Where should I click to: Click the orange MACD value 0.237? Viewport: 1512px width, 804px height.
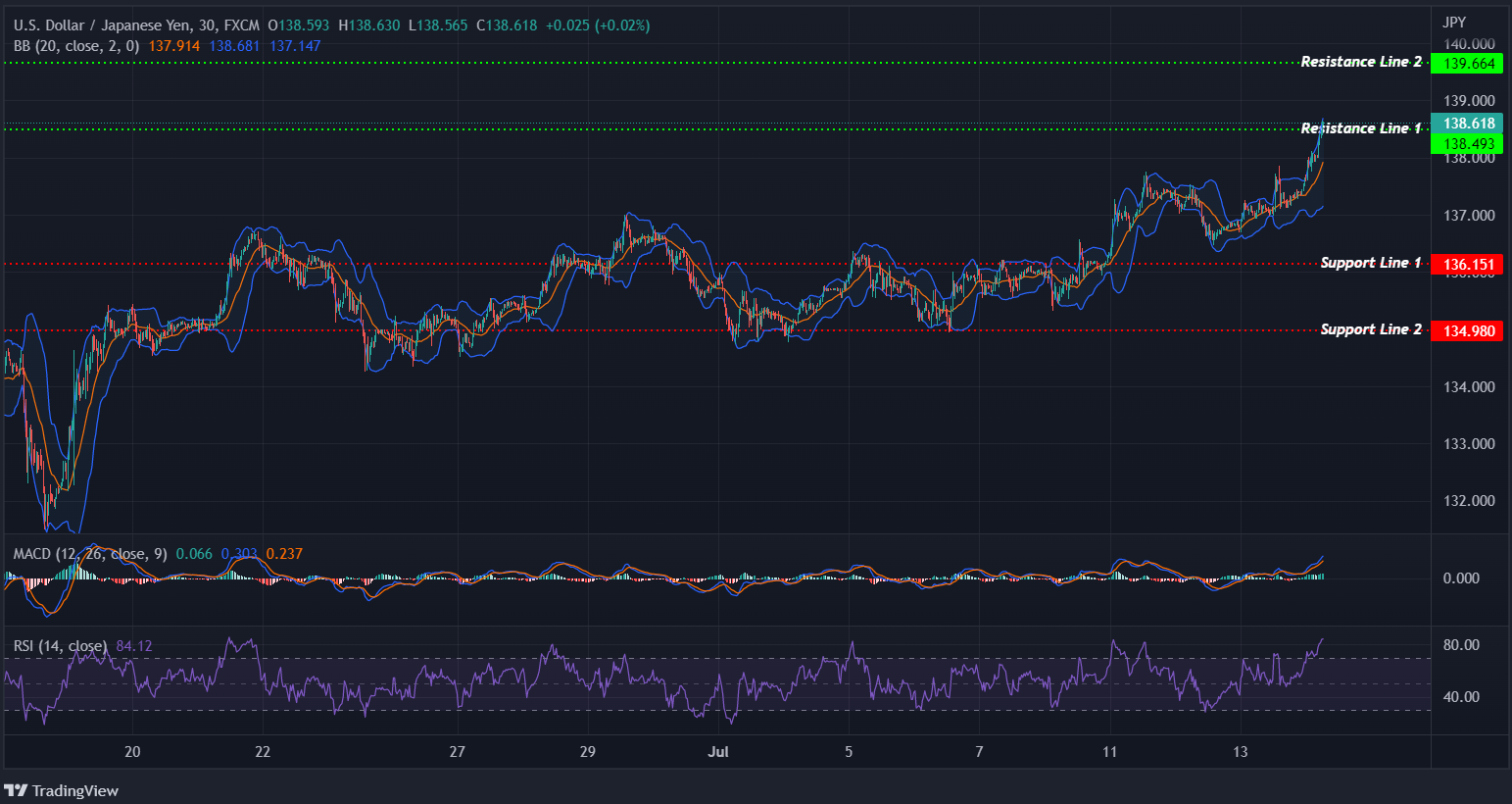click(284, 553)
